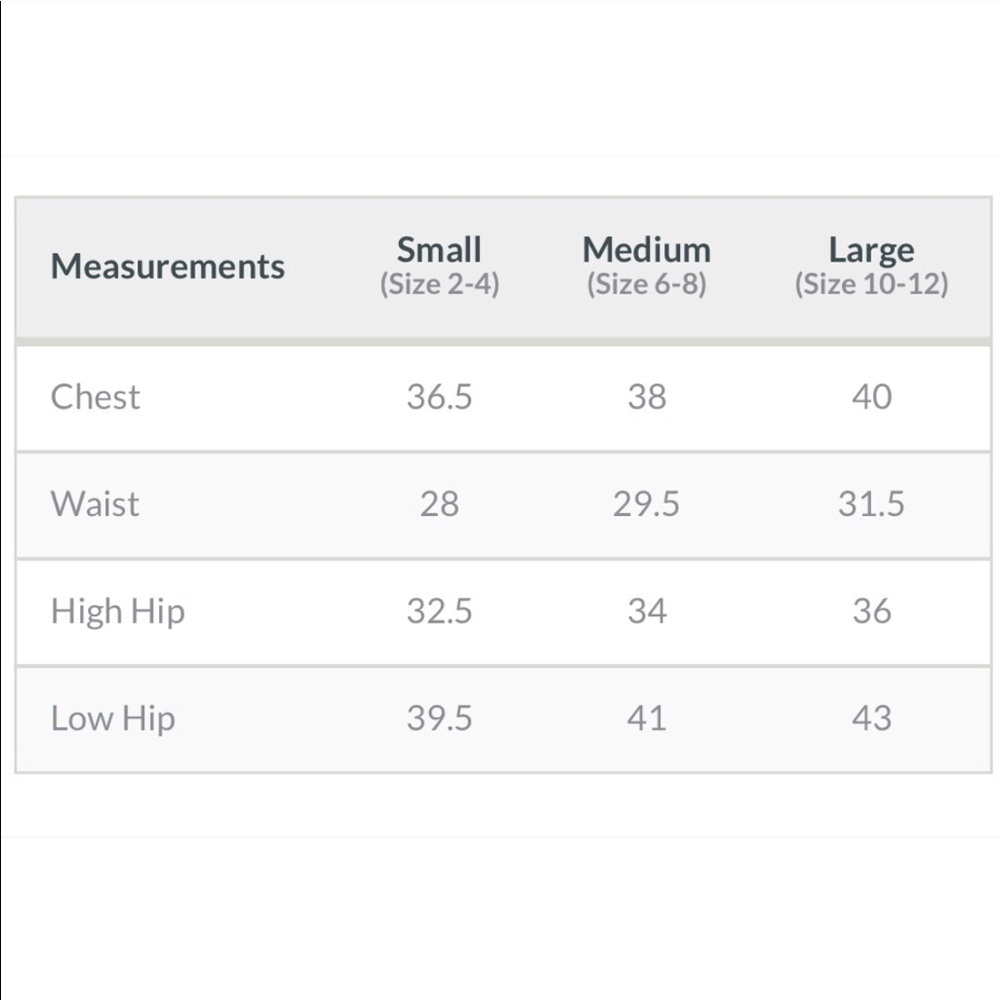Click the Chest row label

[95, 397]
